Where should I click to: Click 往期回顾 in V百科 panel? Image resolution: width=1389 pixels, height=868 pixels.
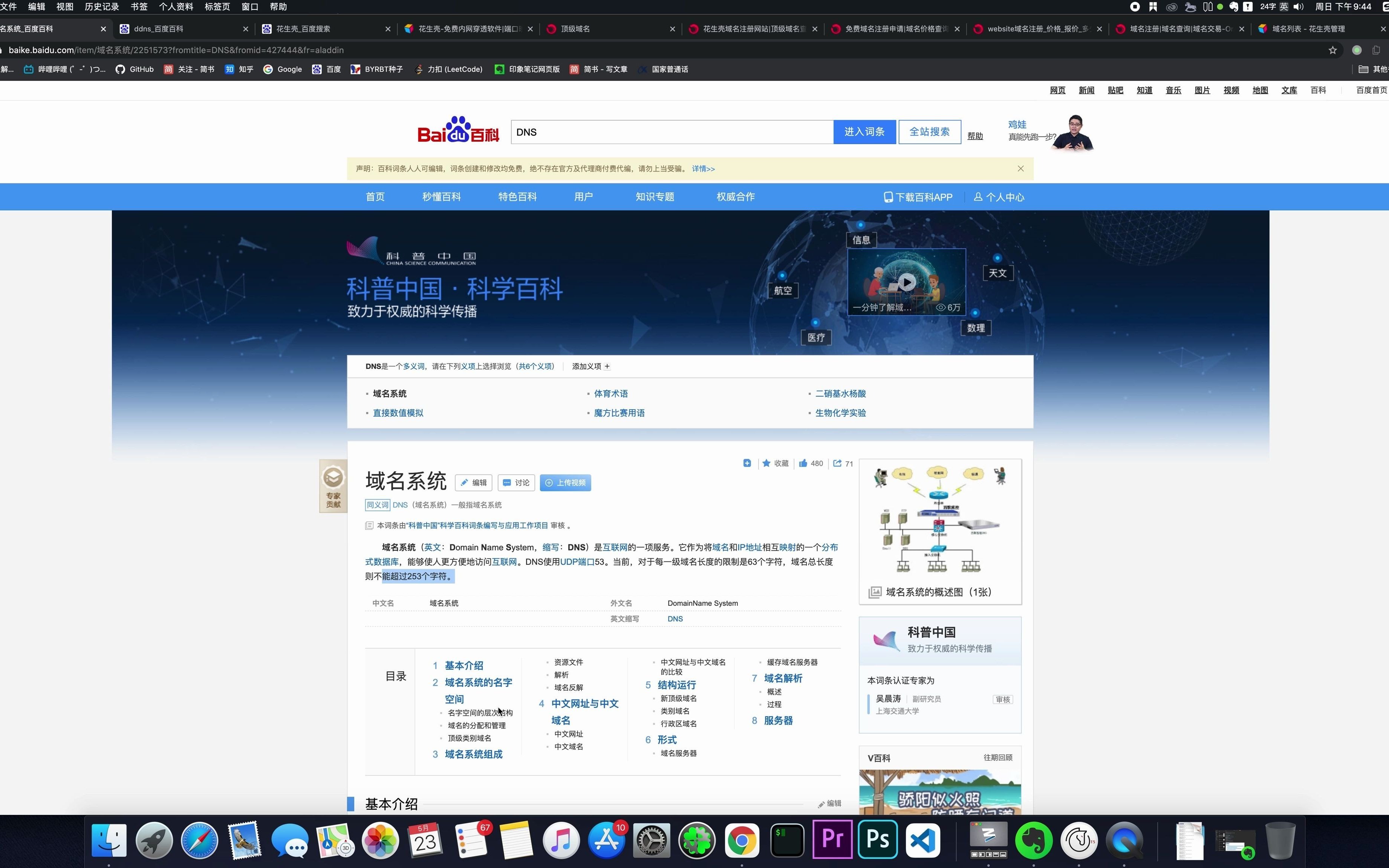pyautogui.click(x=998, y=758)
